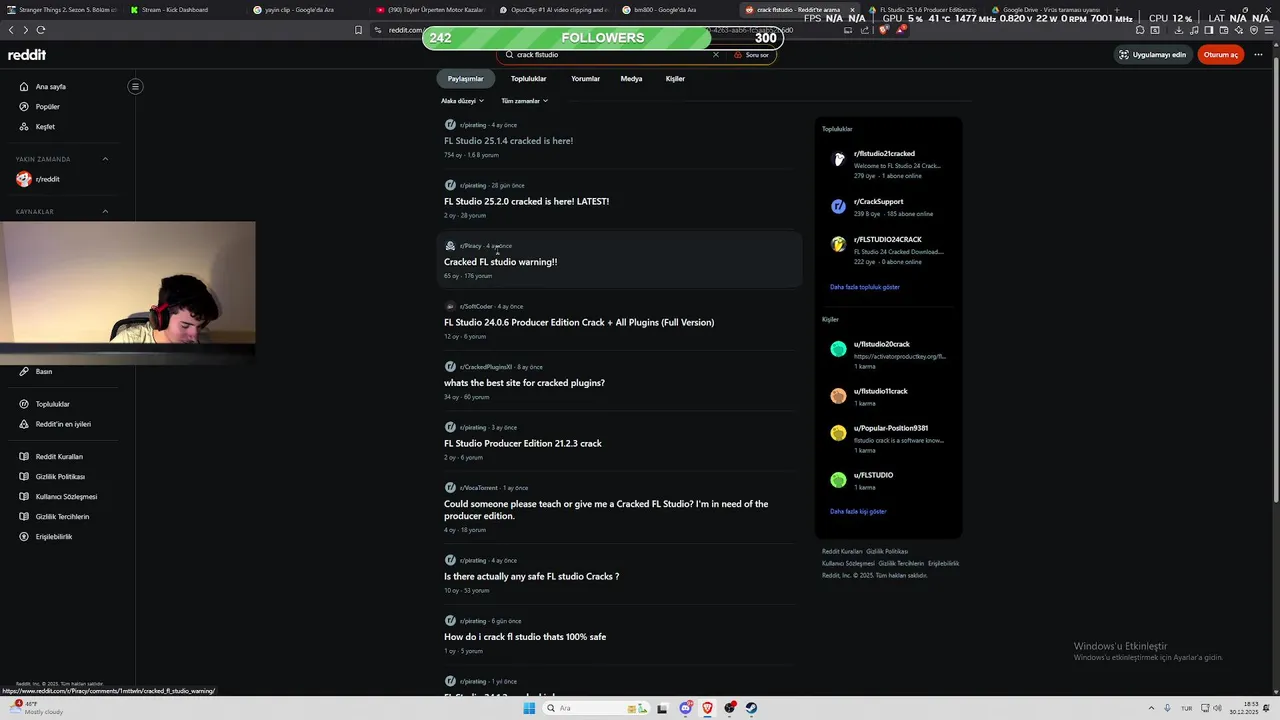Switch to Stream - Kick Dashboard browser tab
The width and height of the screenshot is (1280, 720).
click(175, 9)
